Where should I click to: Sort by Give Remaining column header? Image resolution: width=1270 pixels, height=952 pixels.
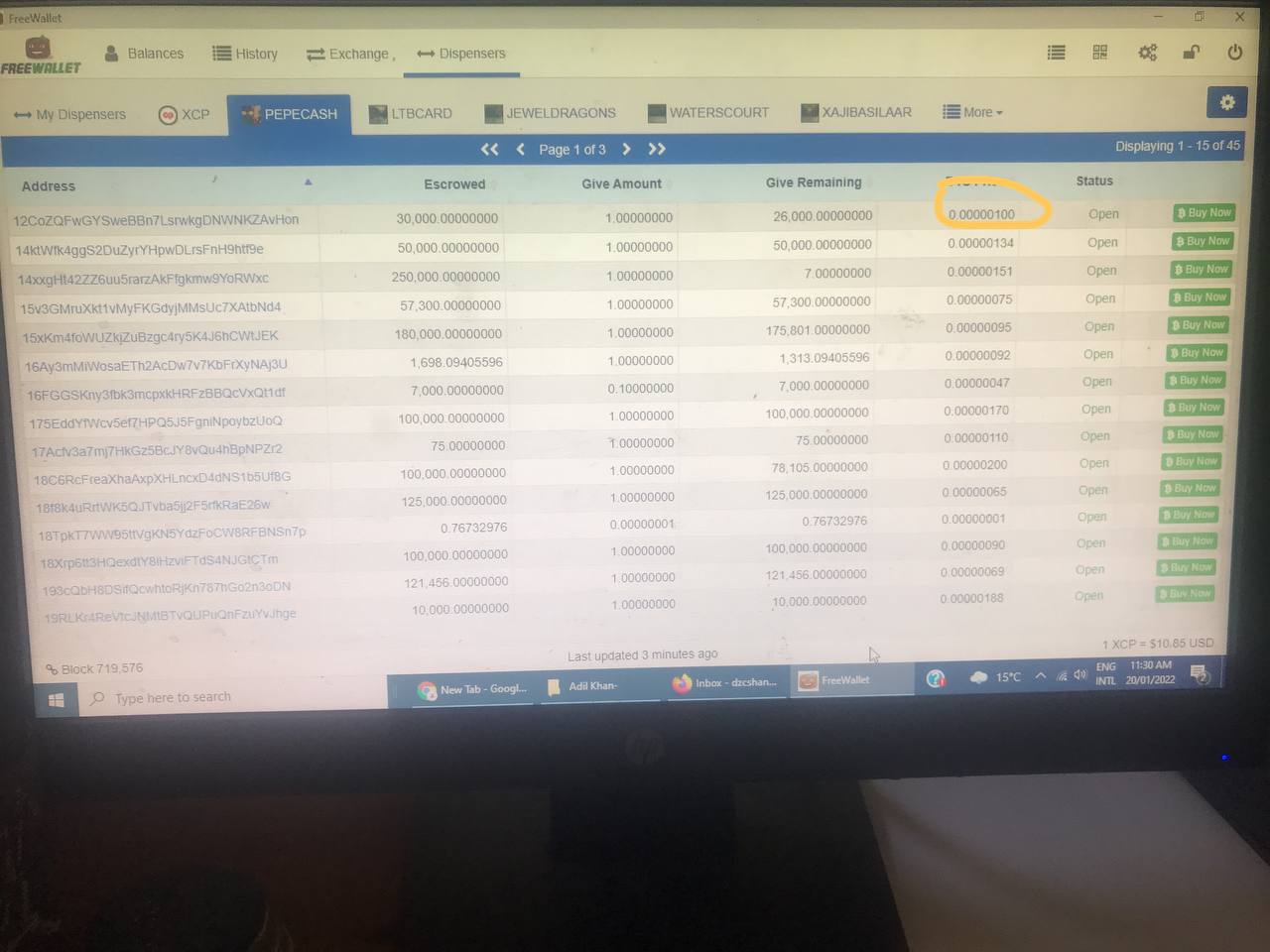(814, 182)
